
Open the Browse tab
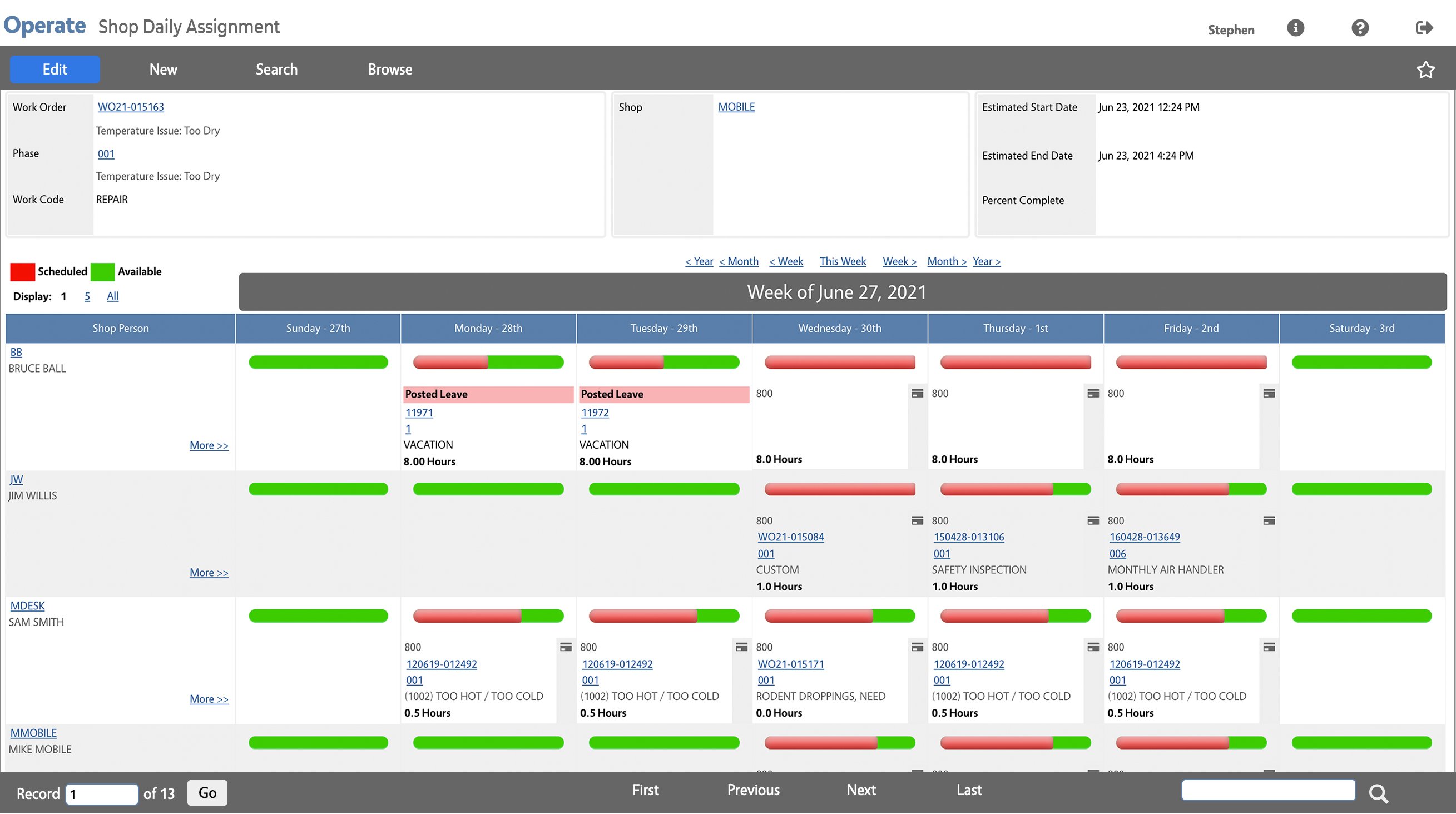(x=390, y=69)
